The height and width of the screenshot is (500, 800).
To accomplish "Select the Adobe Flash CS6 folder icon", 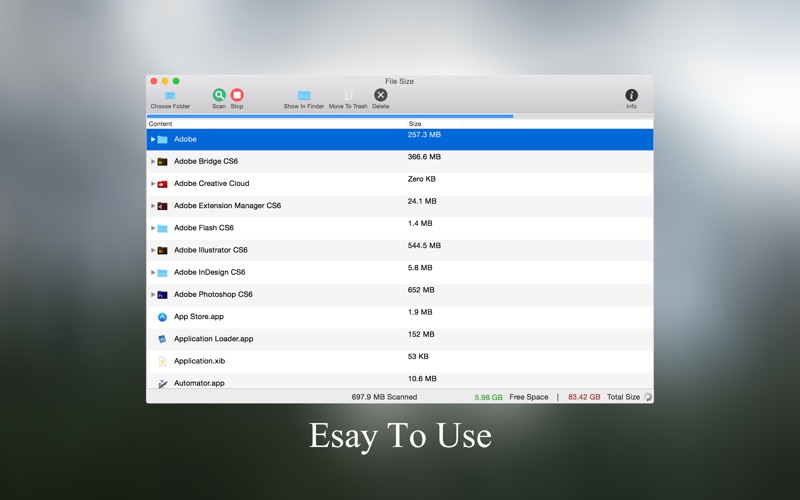I will point(162,228).
